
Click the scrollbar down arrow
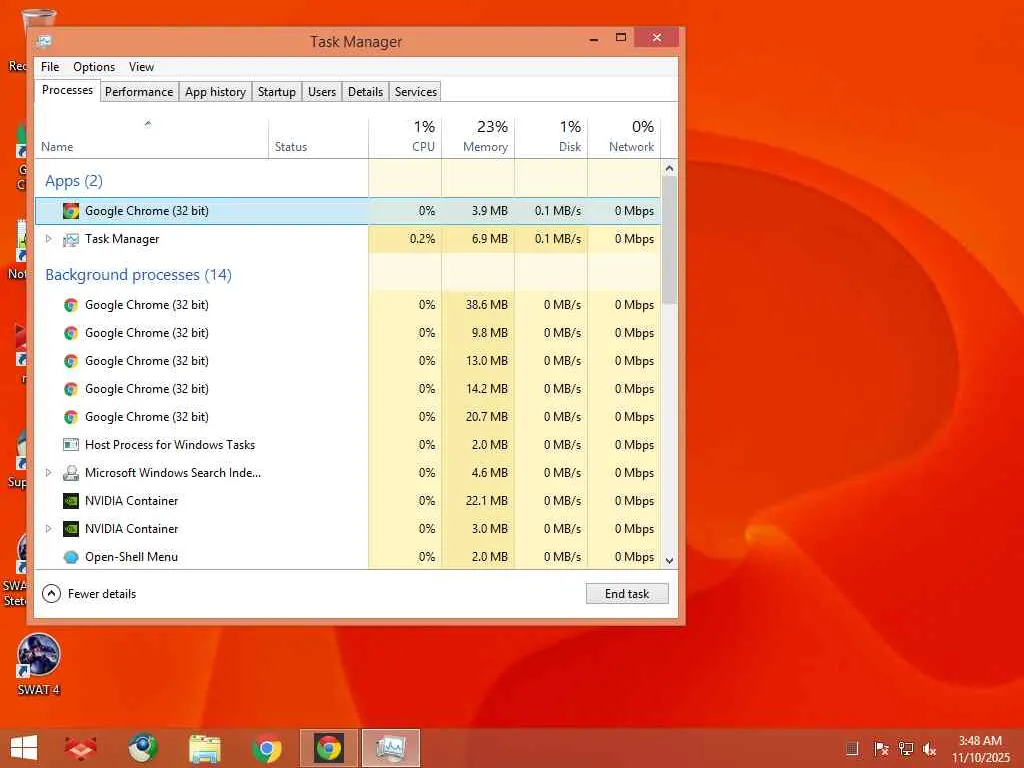(669, 560)
